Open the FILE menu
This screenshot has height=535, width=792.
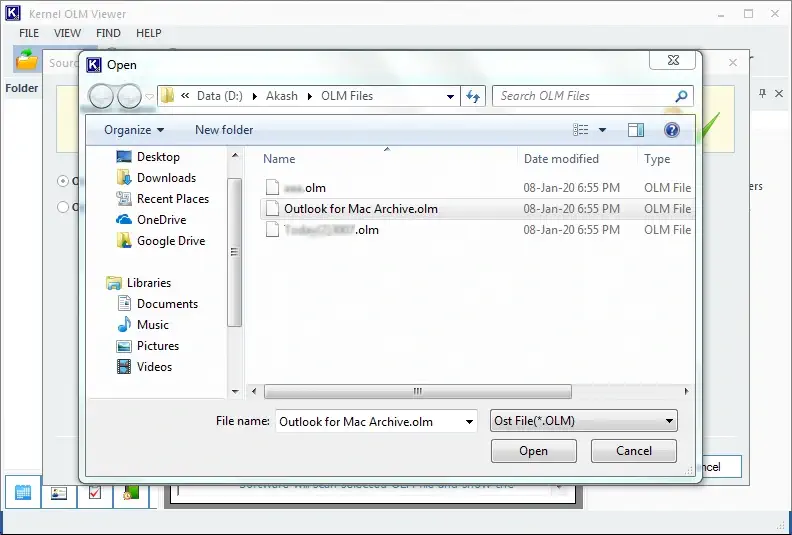[x=29, y=33]
